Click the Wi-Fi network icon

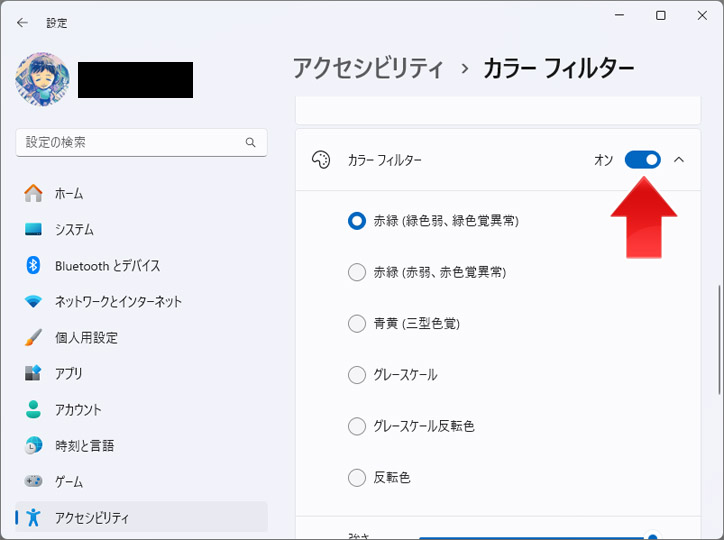(x=33, y=301)
